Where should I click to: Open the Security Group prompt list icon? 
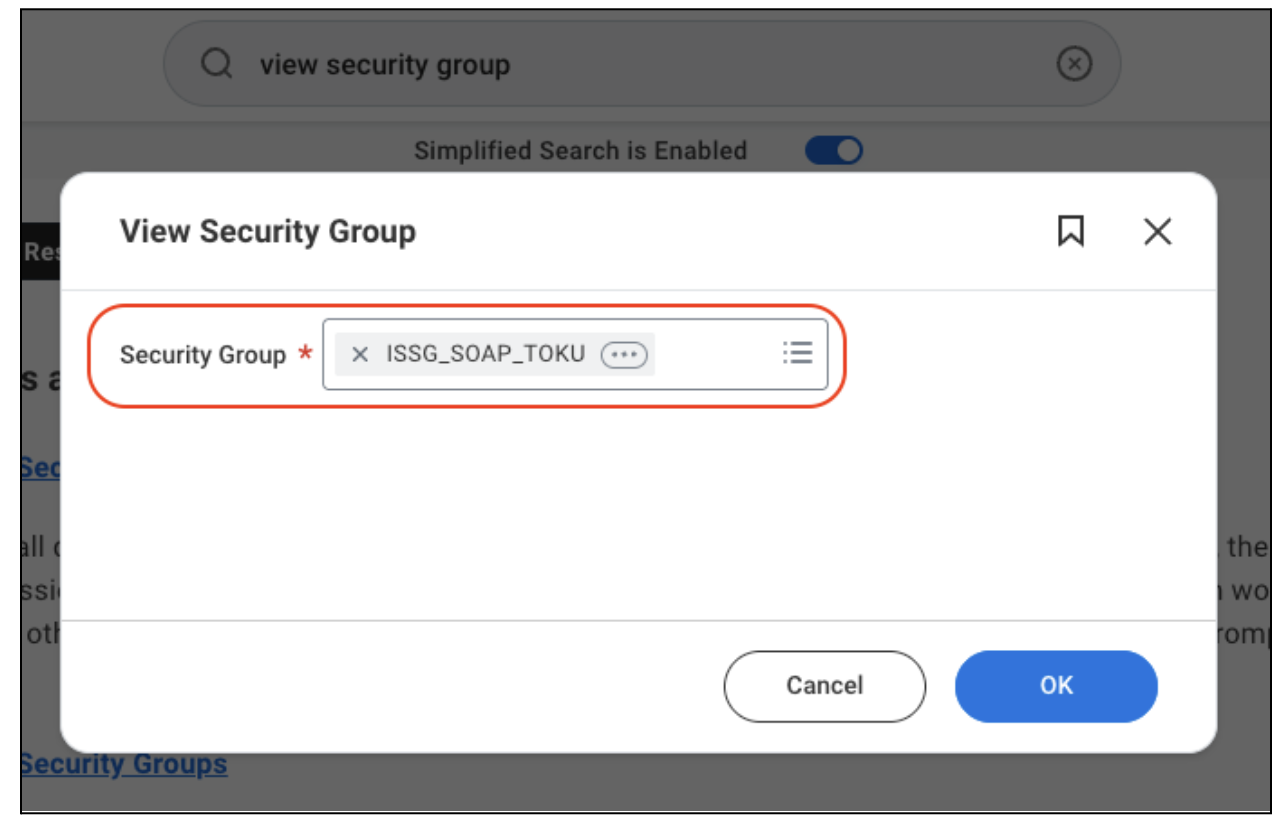[x=797, y=352]
